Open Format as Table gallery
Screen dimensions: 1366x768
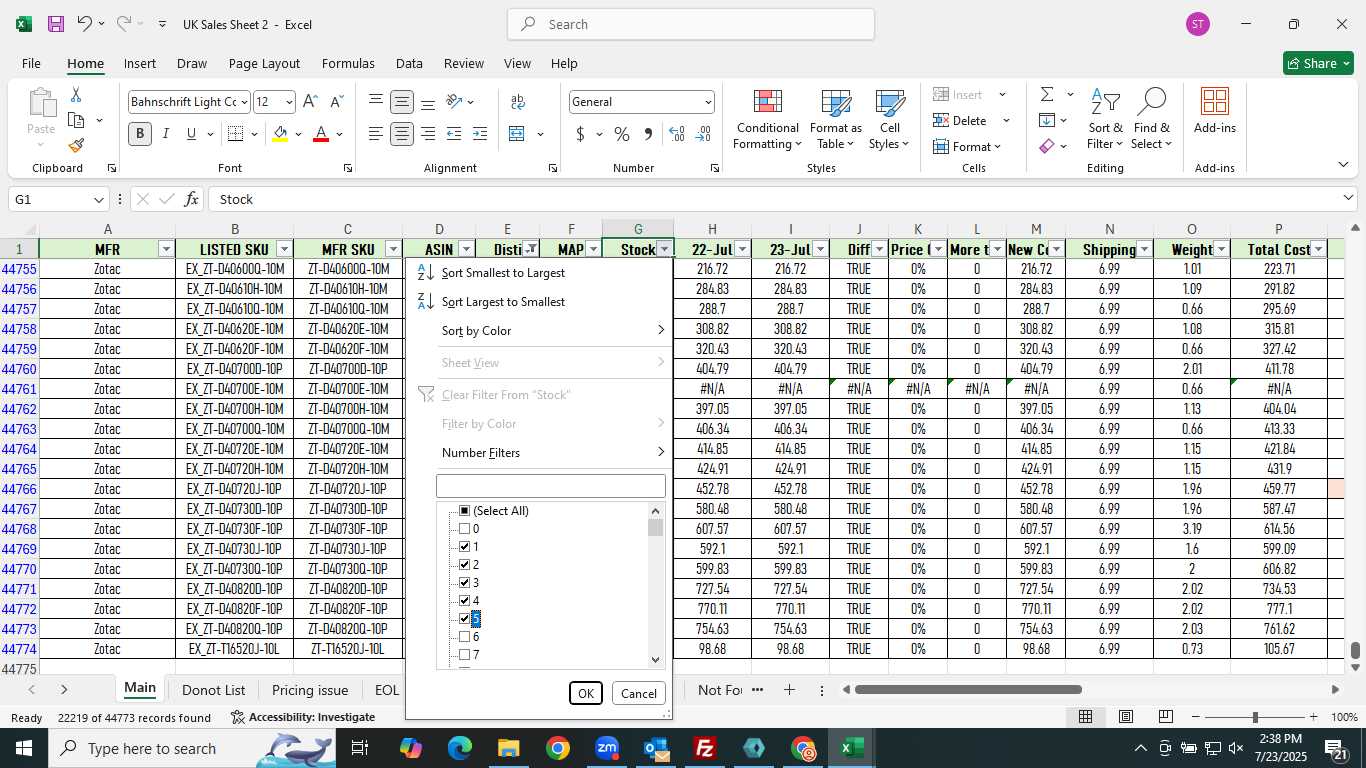point(835,120)
